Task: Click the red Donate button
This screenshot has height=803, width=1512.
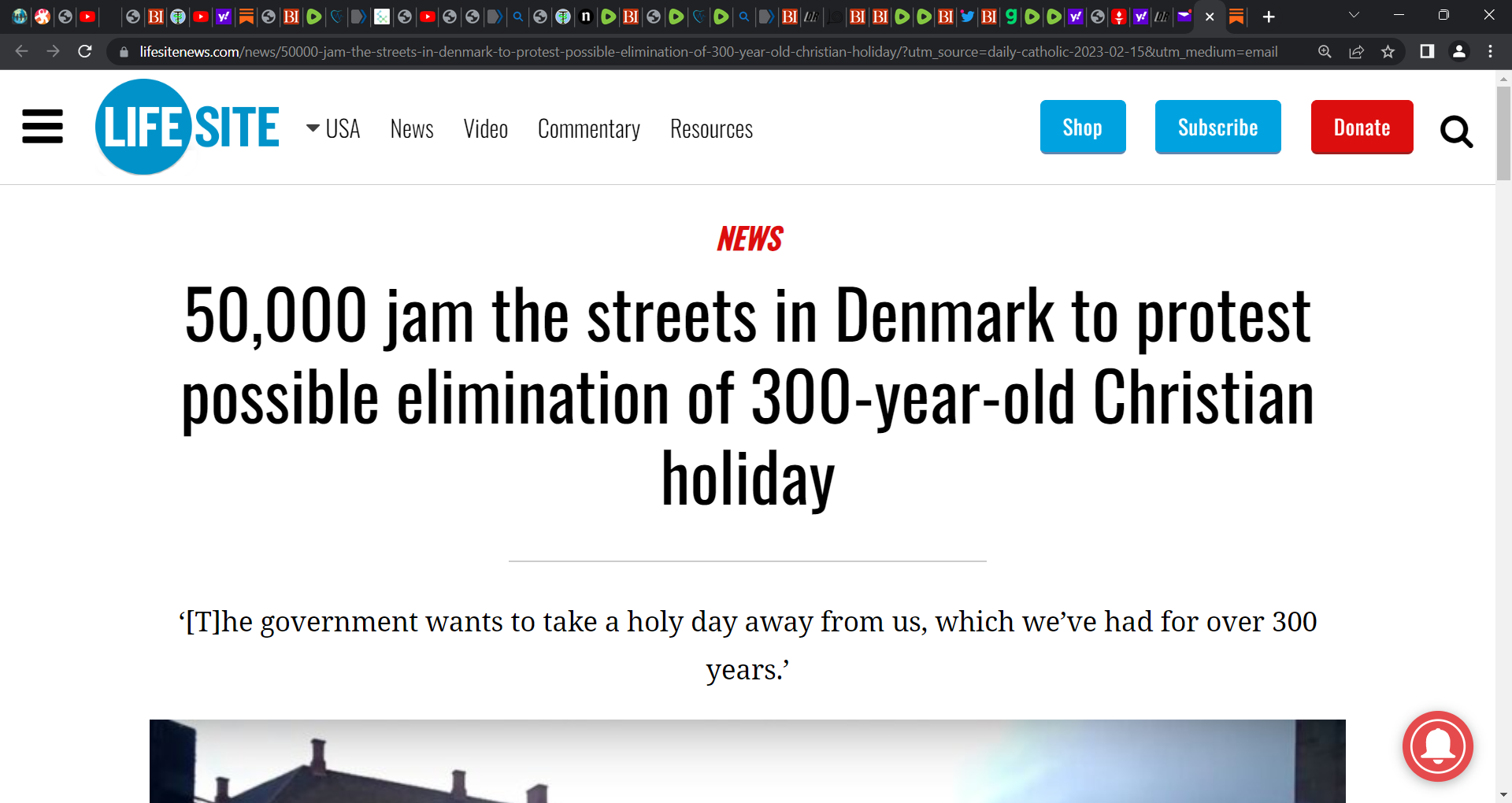Action: [1362, 127]
